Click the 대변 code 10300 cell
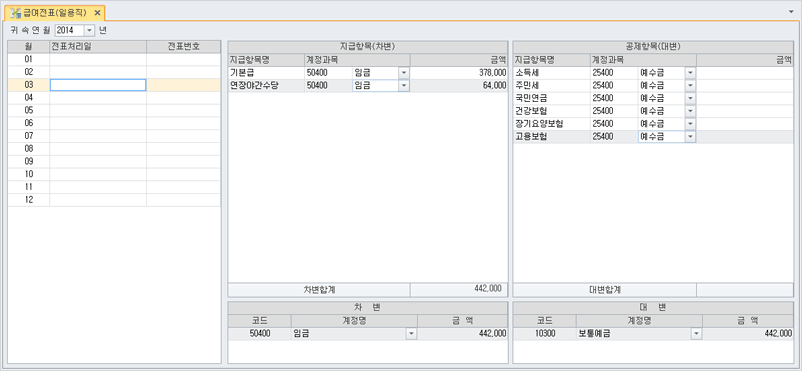 tap(544, 334)
